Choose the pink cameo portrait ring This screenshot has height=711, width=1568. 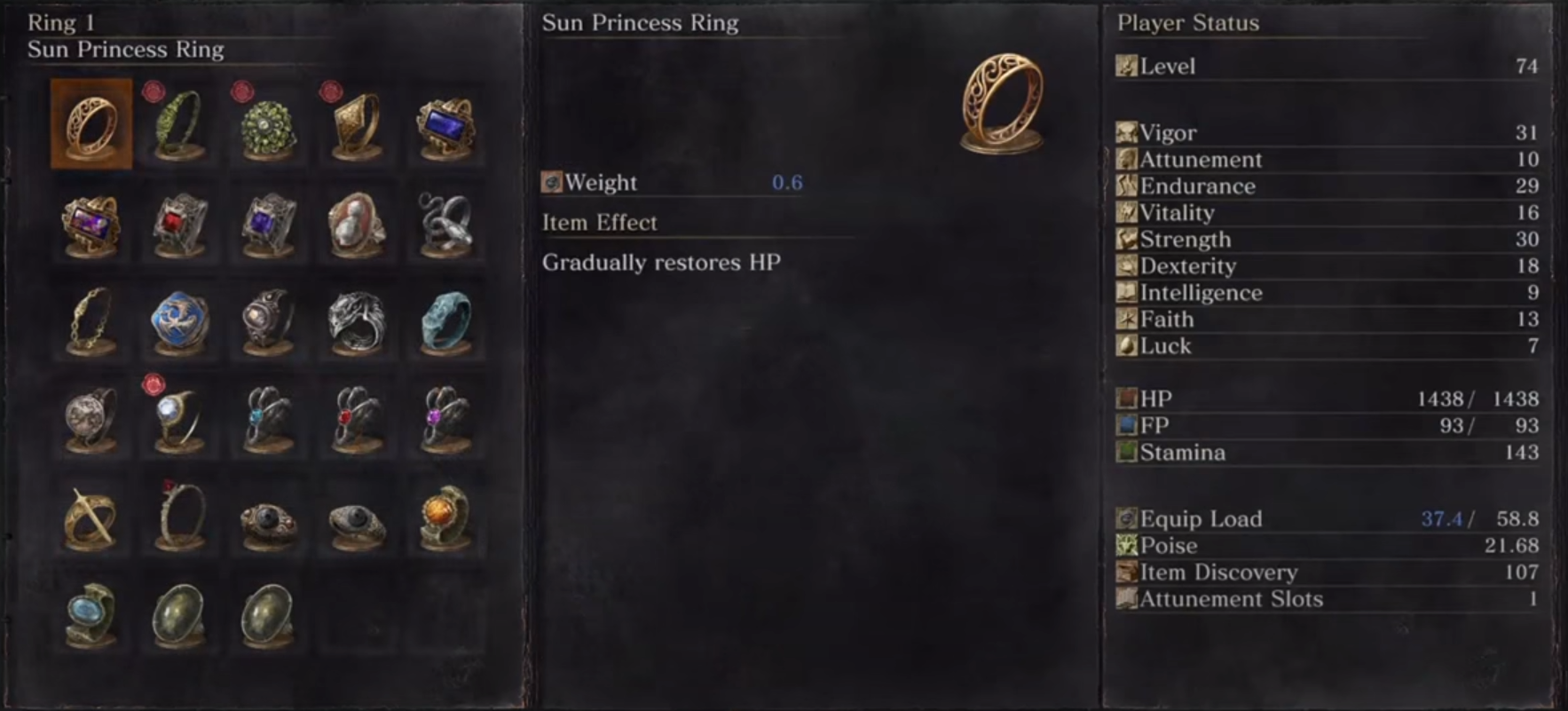358,222
